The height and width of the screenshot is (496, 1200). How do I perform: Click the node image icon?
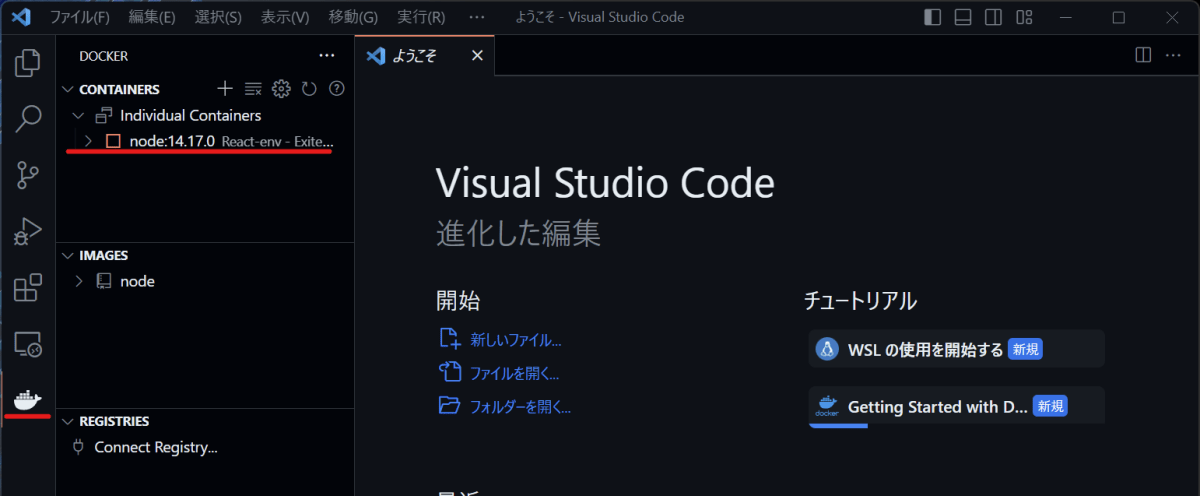103,281
